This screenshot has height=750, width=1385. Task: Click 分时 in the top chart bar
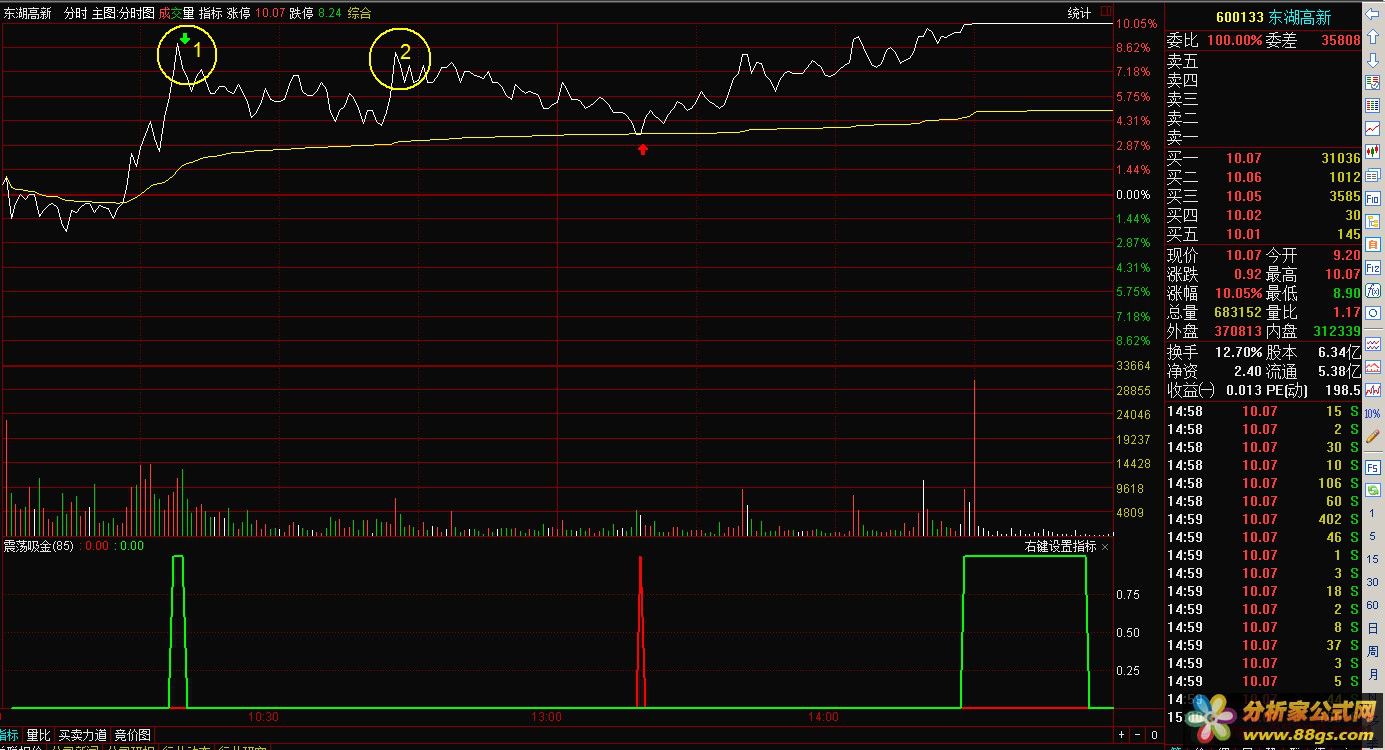point(75,13)
